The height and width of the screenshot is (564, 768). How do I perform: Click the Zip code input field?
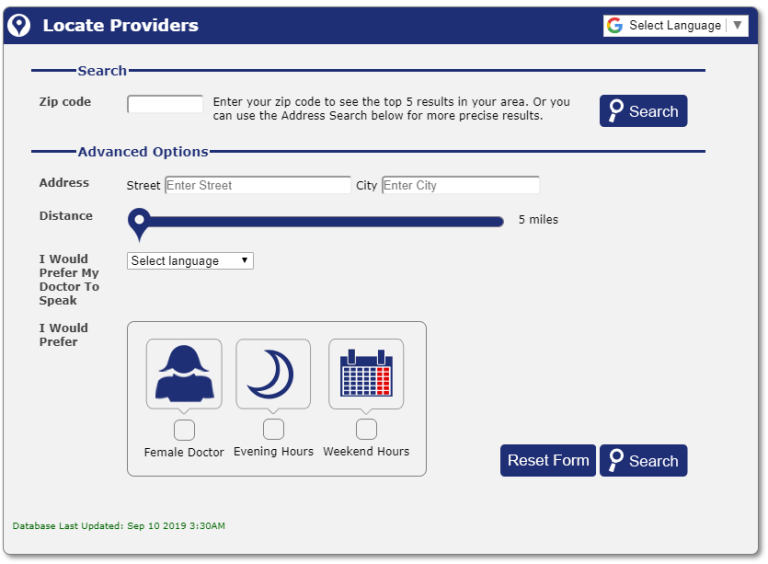(165, 104)
